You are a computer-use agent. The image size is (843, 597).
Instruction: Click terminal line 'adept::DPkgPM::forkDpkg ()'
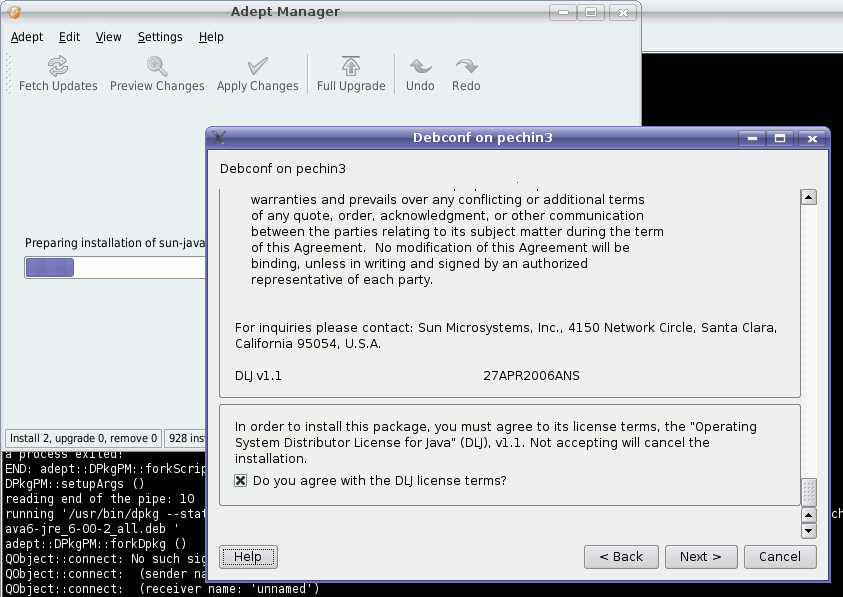tap(96, 544)
